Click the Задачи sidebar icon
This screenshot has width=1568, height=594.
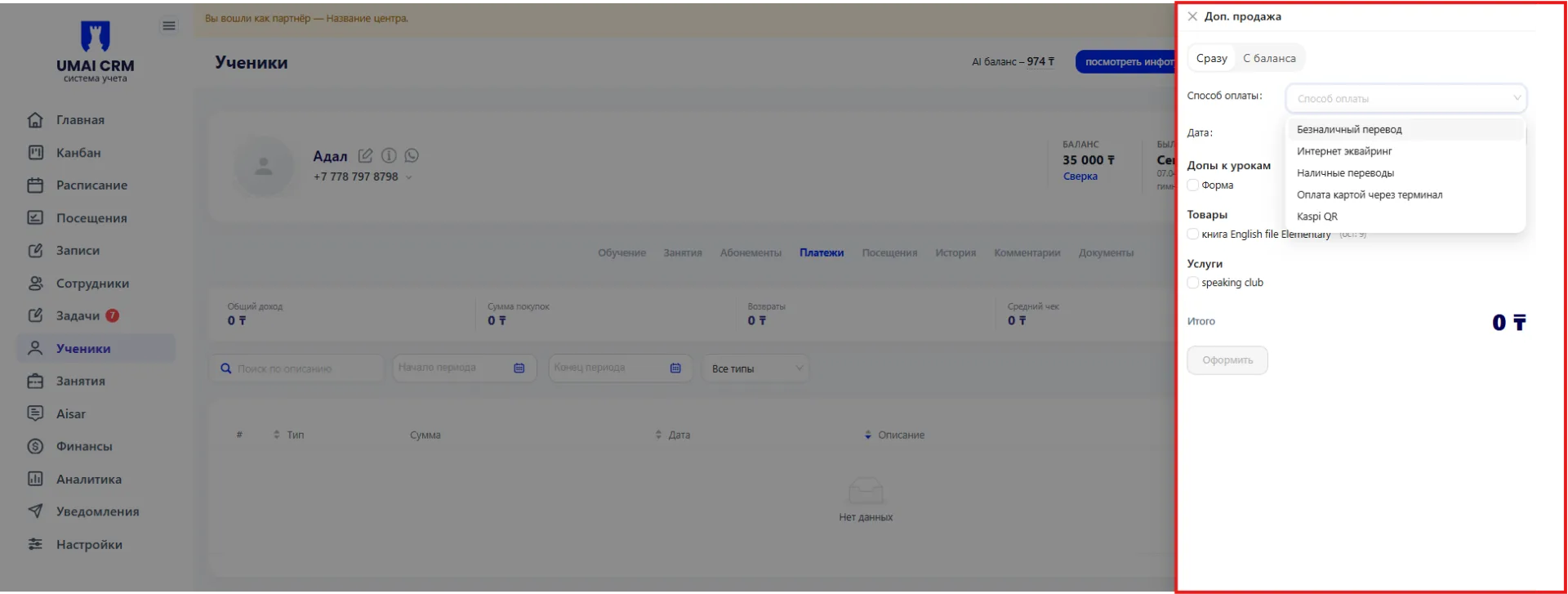click(35, 315)
